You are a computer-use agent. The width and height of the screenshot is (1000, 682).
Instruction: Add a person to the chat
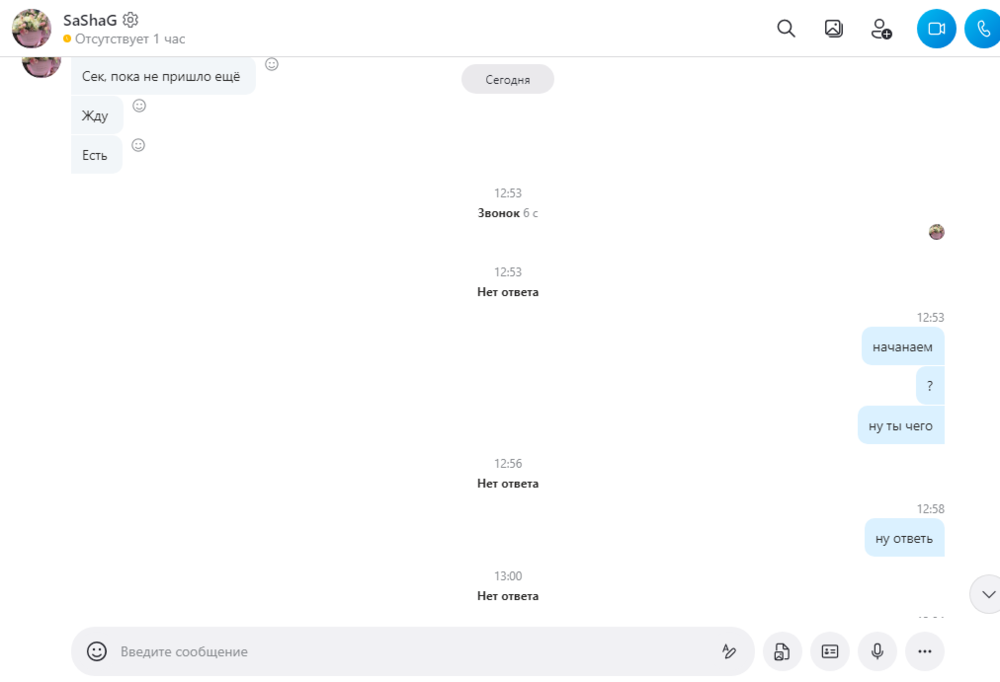pos(881,29)
